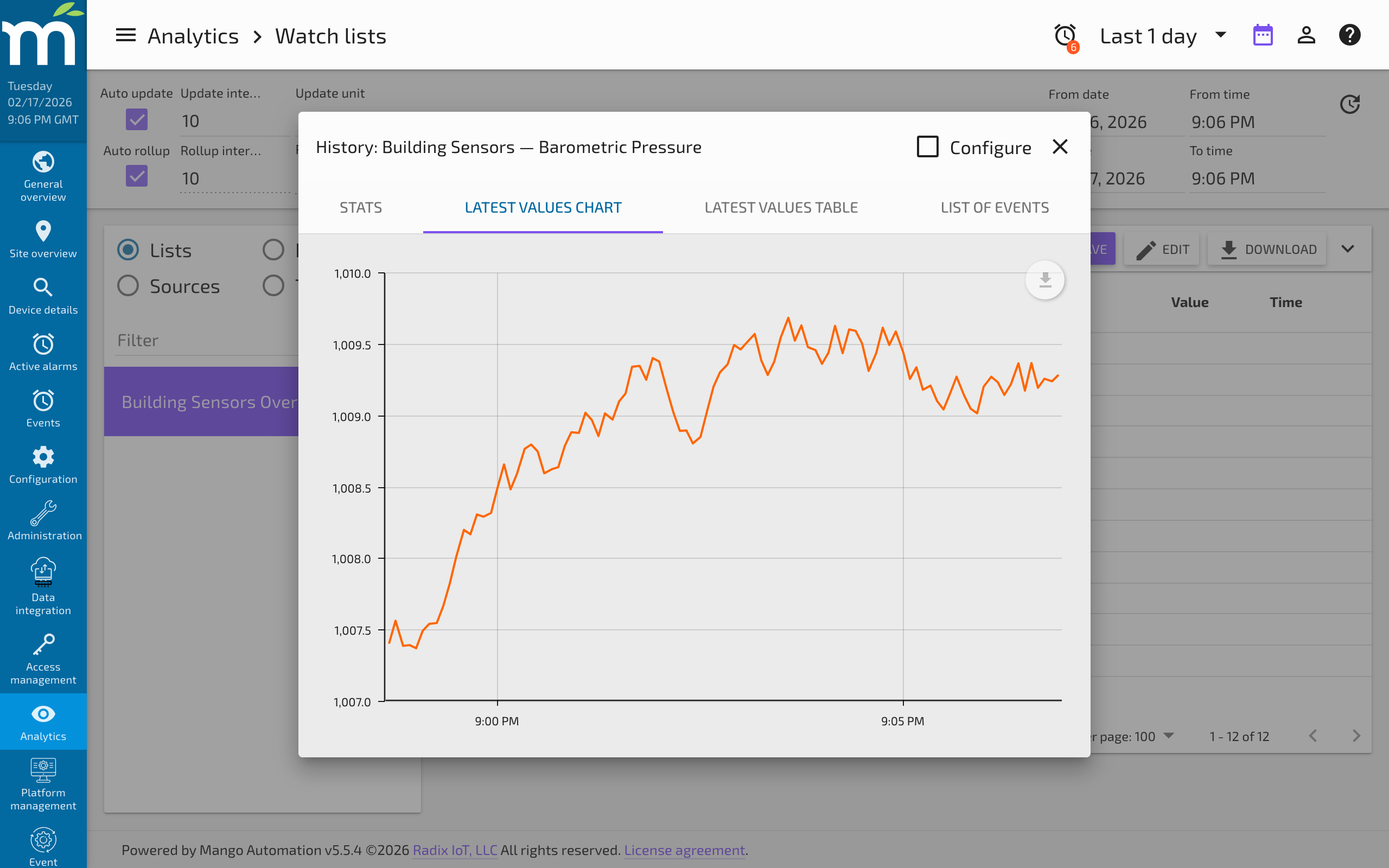Download the chart image via the chart's export icon

(x=1044, y=279)
